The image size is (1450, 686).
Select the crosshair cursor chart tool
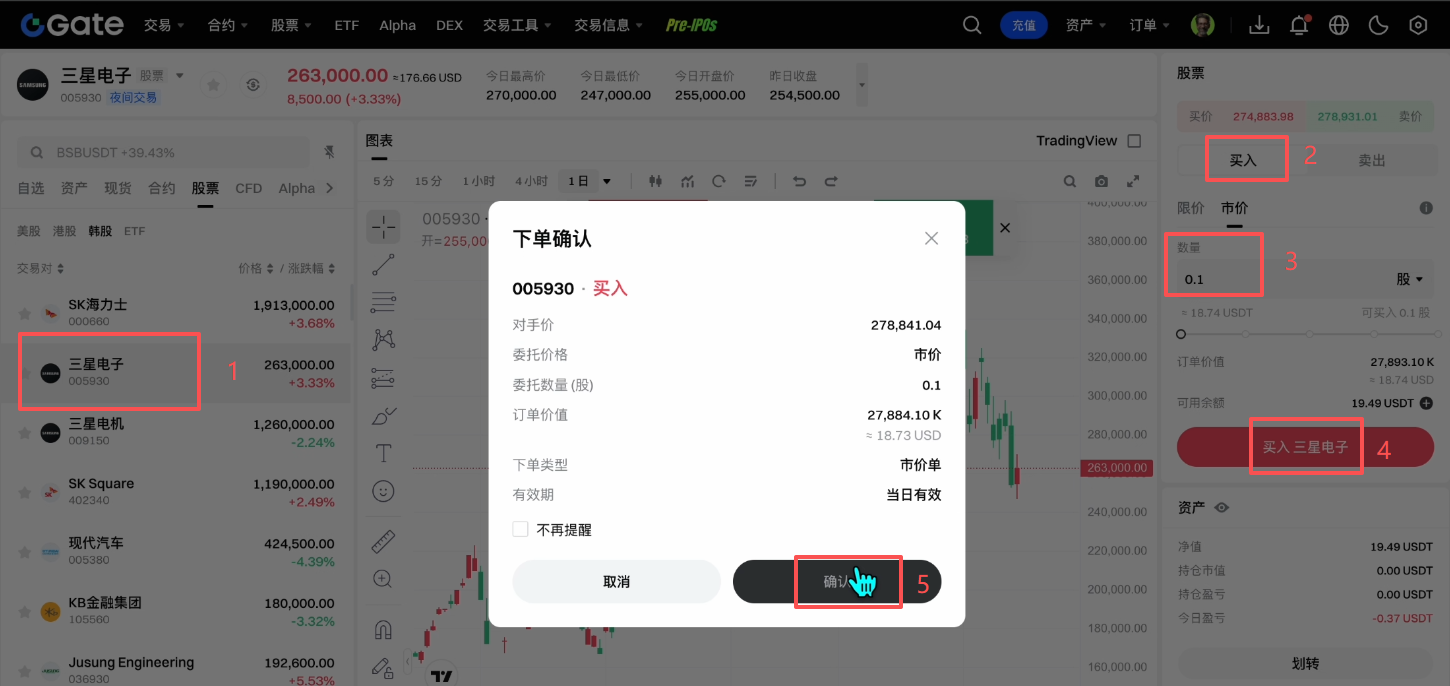383,227
